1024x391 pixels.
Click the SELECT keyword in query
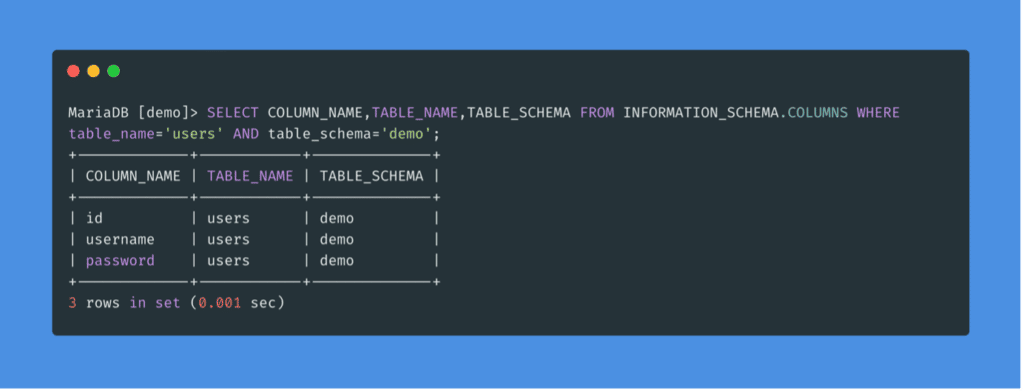(232, 113)
